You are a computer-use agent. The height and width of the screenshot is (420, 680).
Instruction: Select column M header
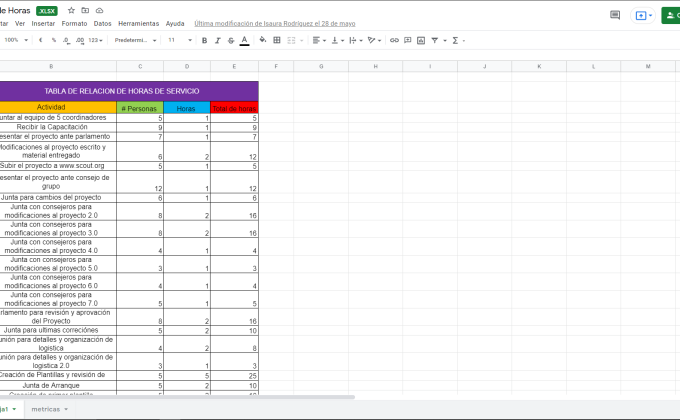coord(648,66)
